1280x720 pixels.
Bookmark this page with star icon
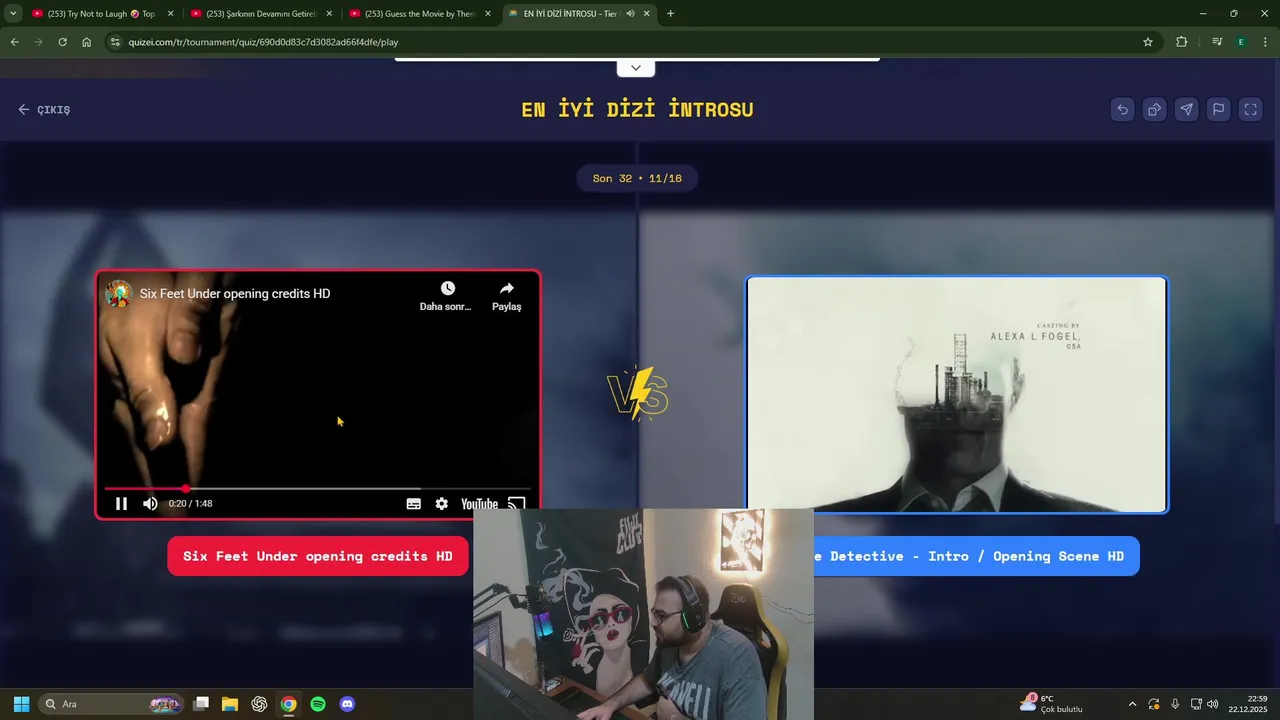1148,42
